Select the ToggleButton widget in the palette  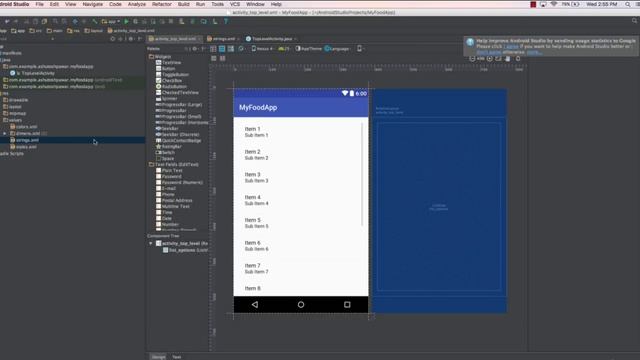click(x=172, y=75)
